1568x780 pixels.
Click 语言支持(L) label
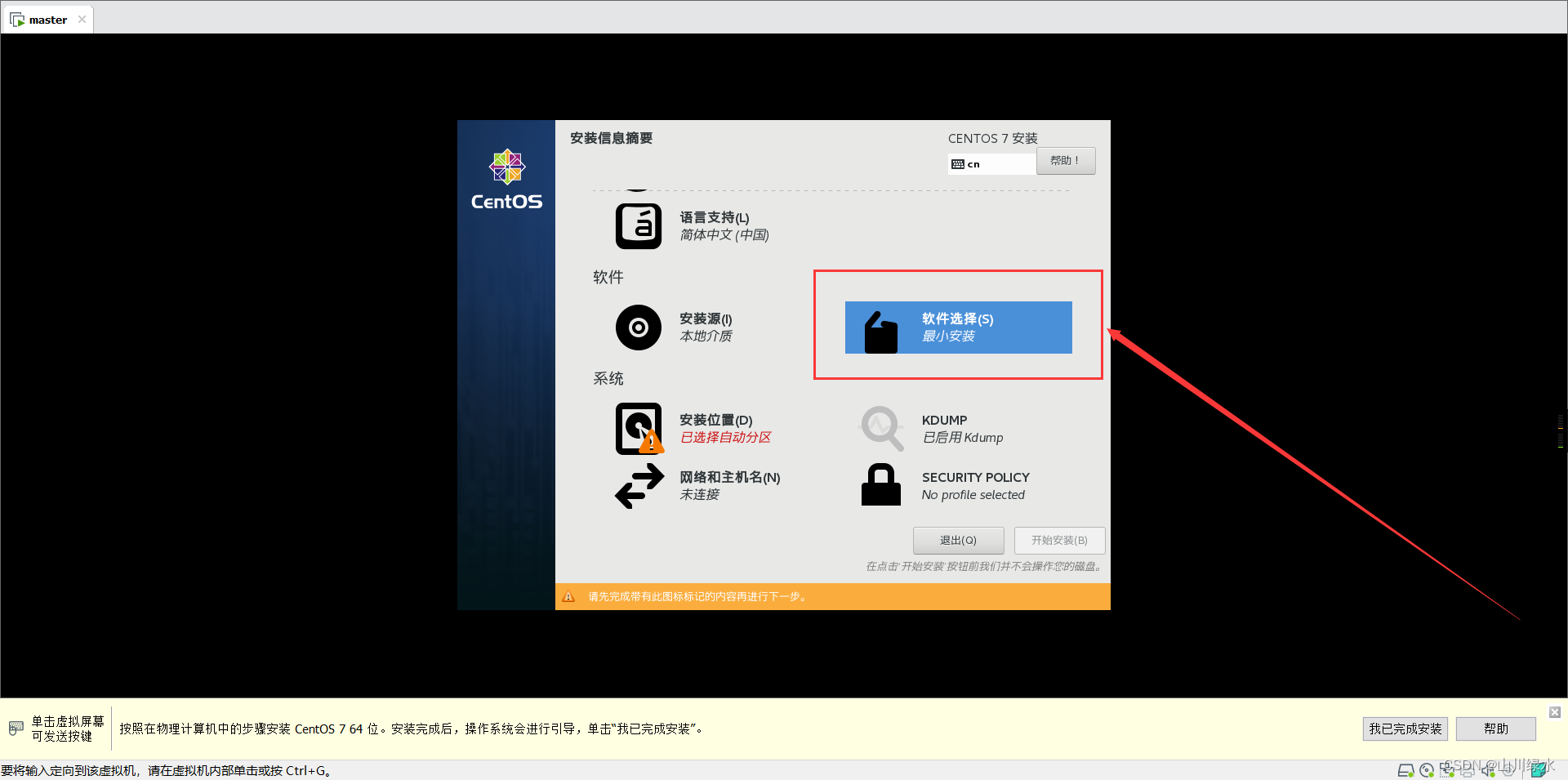715,217
